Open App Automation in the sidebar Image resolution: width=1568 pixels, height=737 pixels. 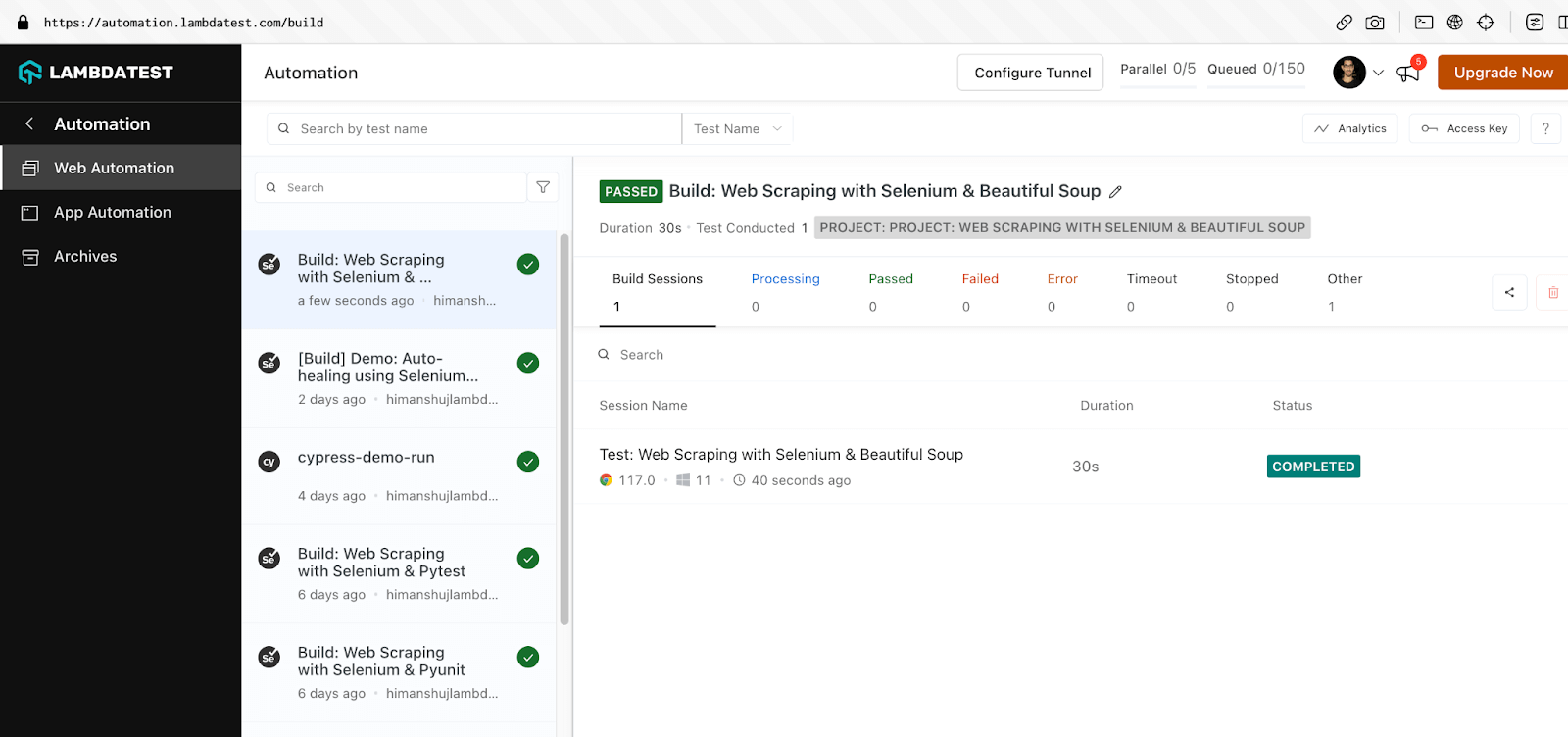click(x=121, y=212)
